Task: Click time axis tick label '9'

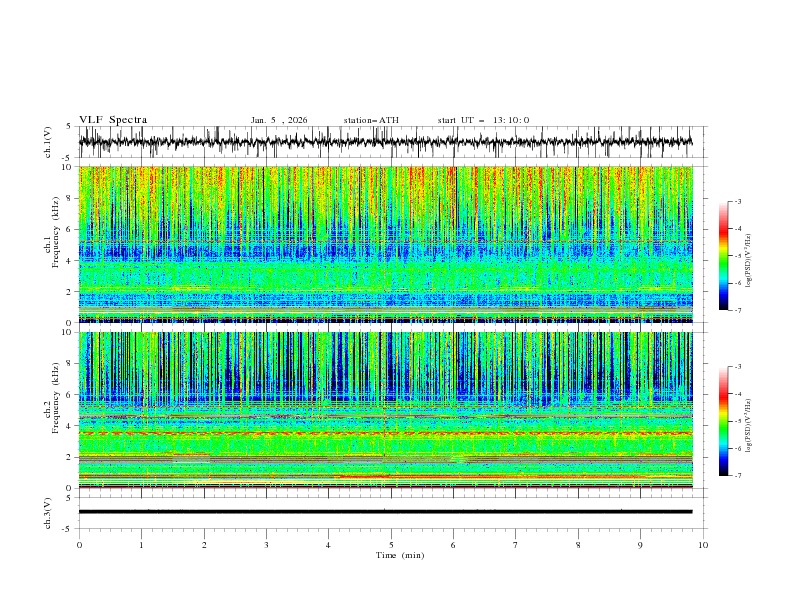Action: 640,545
